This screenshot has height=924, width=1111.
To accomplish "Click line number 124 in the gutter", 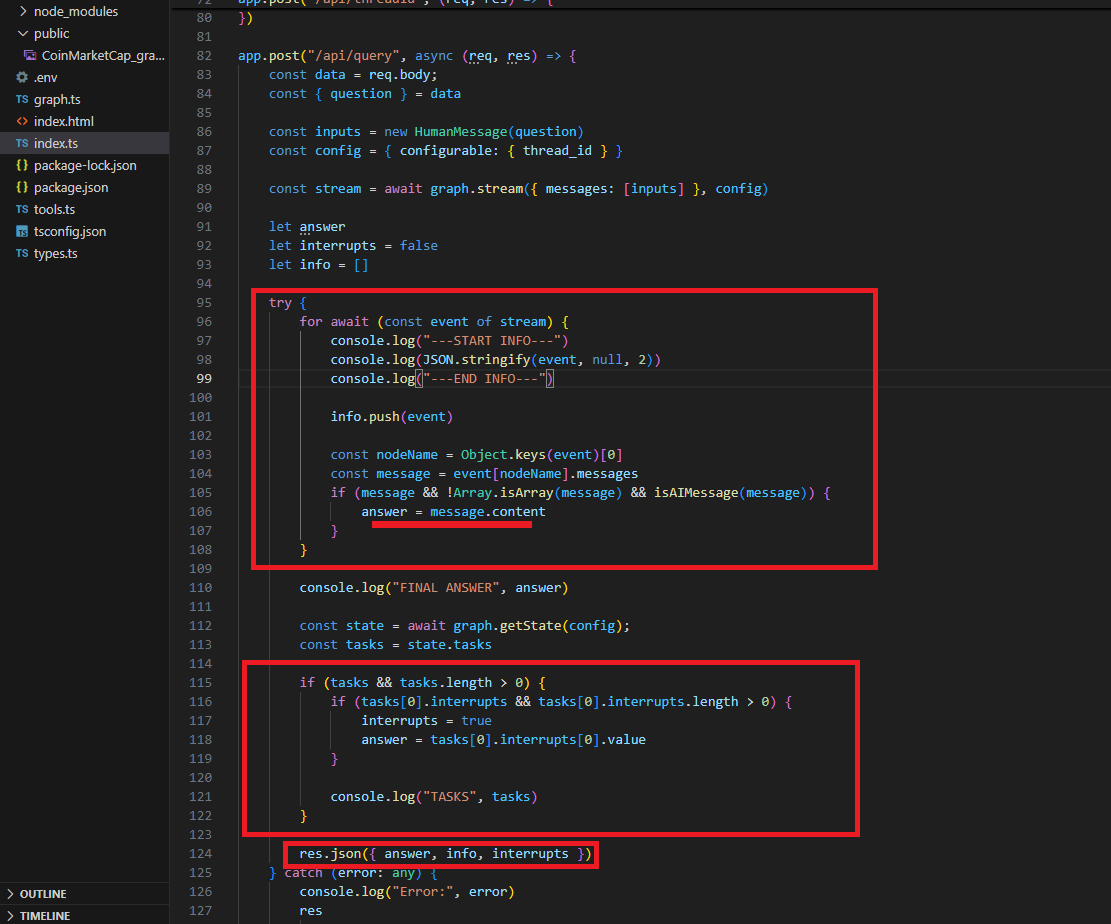I will point(201,853).
